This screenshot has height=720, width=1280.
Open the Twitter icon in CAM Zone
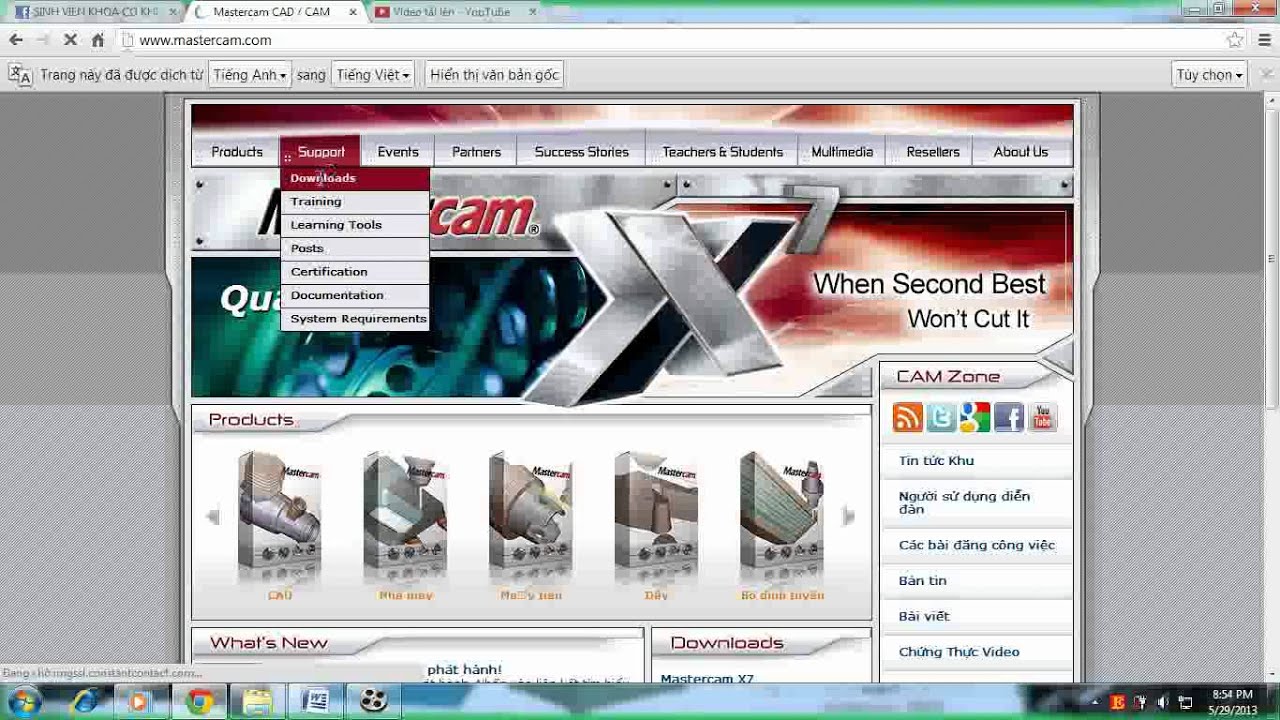[941, 417]
